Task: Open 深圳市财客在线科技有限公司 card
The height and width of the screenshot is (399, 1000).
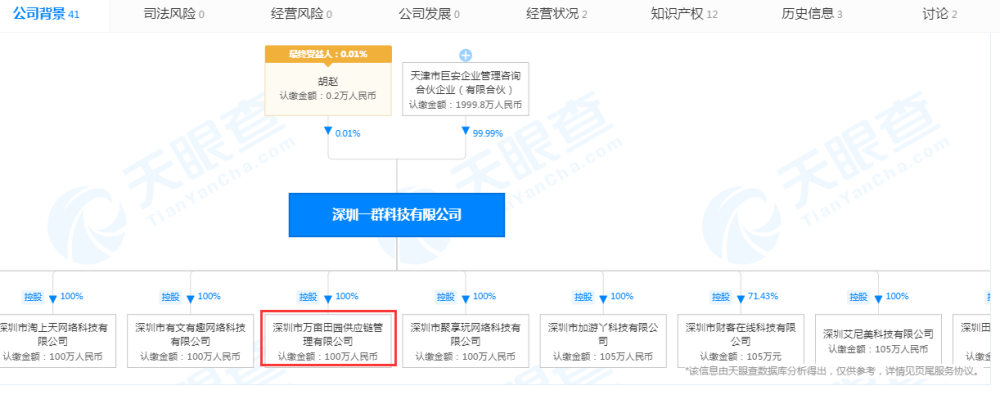Action: [x=741, y=340]
